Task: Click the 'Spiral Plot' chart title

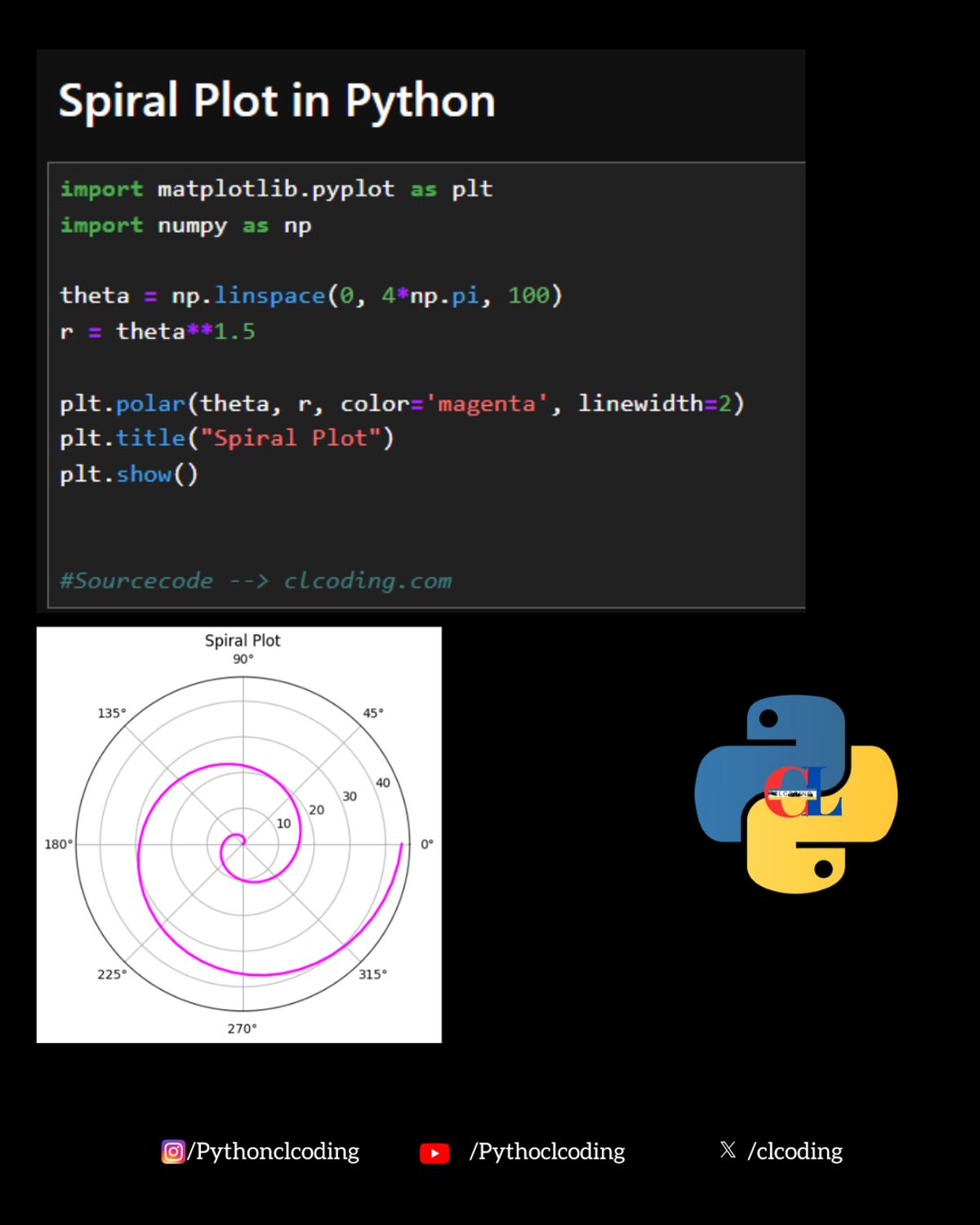Action: coord(242,640)
